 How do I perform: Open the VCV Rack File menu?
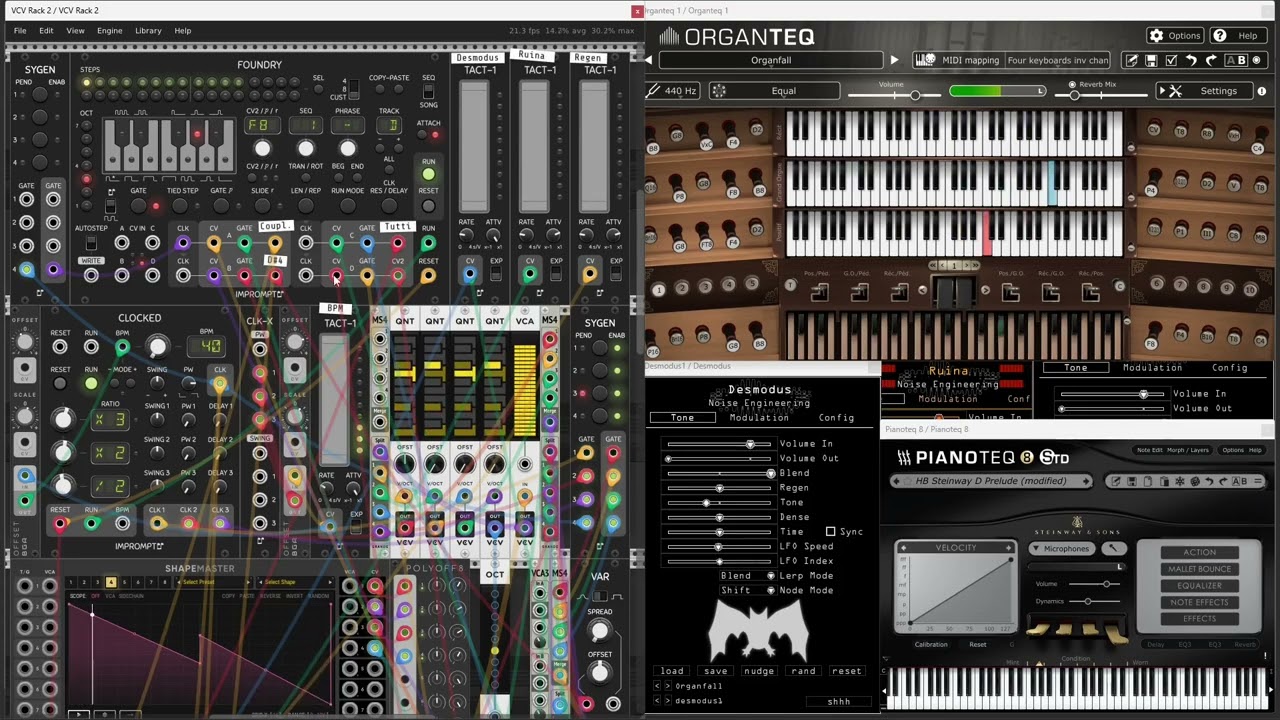(x=20, y=31)
